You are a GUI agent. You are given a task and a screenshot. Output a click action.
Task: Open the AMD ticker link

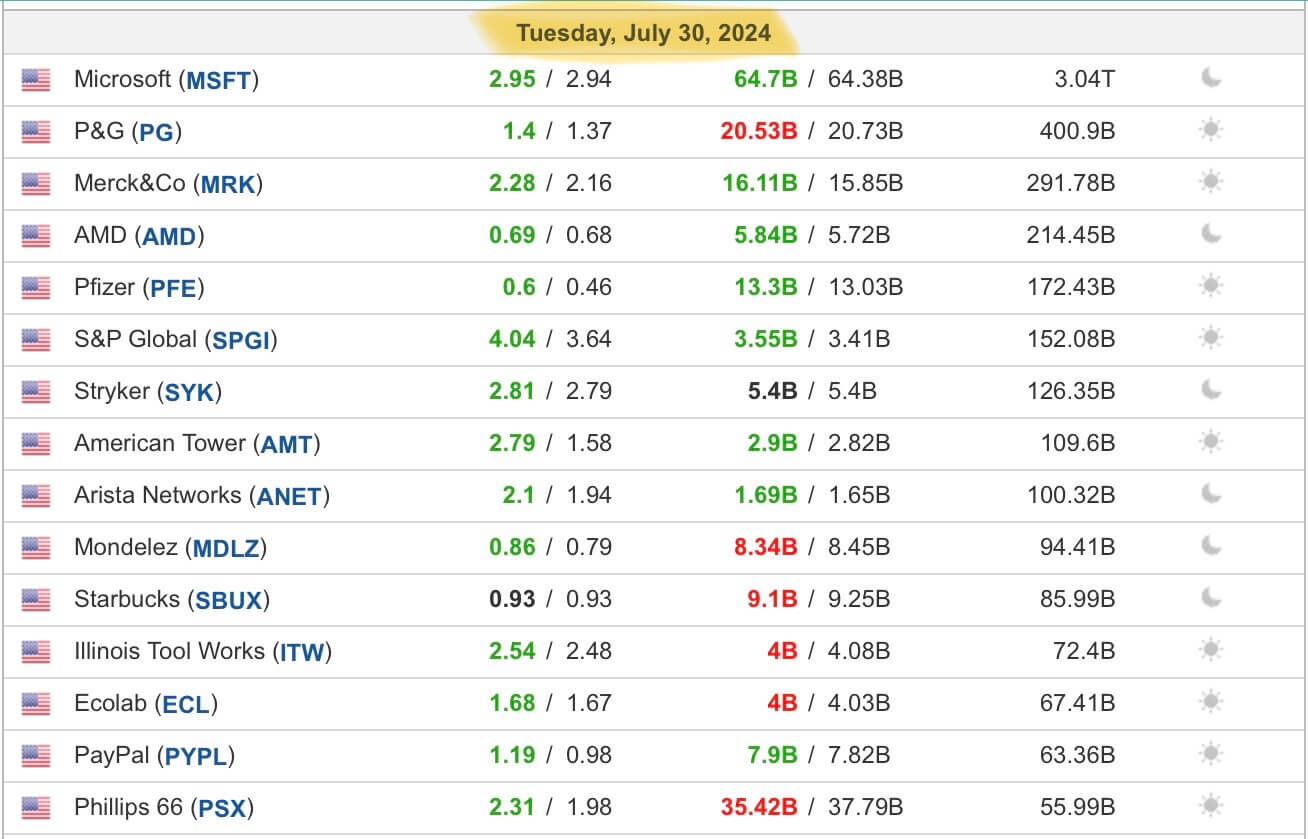tap(169, 236)
